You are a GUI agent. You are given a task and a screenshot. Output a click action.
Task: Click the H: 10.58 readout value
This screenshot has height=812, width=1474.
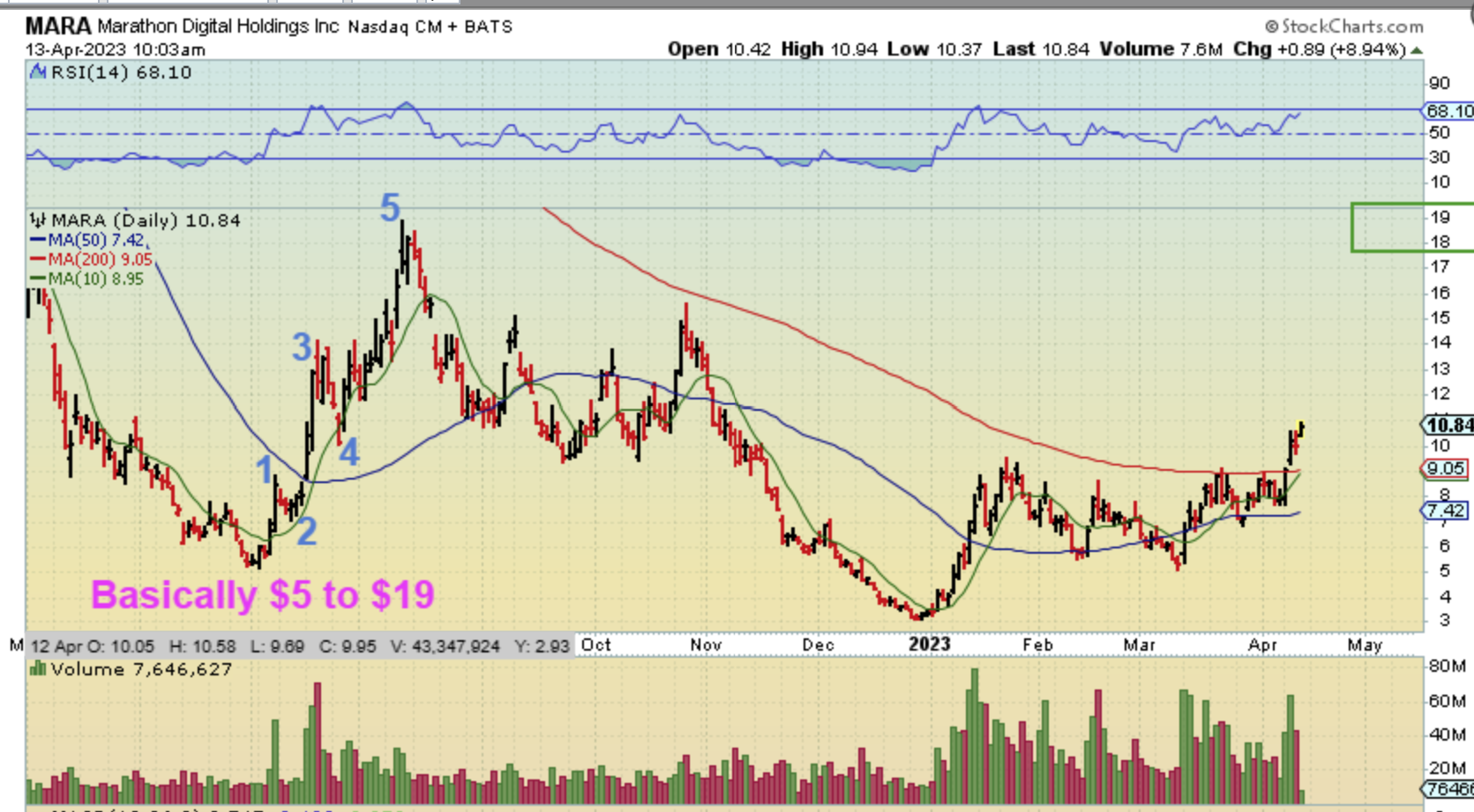point(202,646)
